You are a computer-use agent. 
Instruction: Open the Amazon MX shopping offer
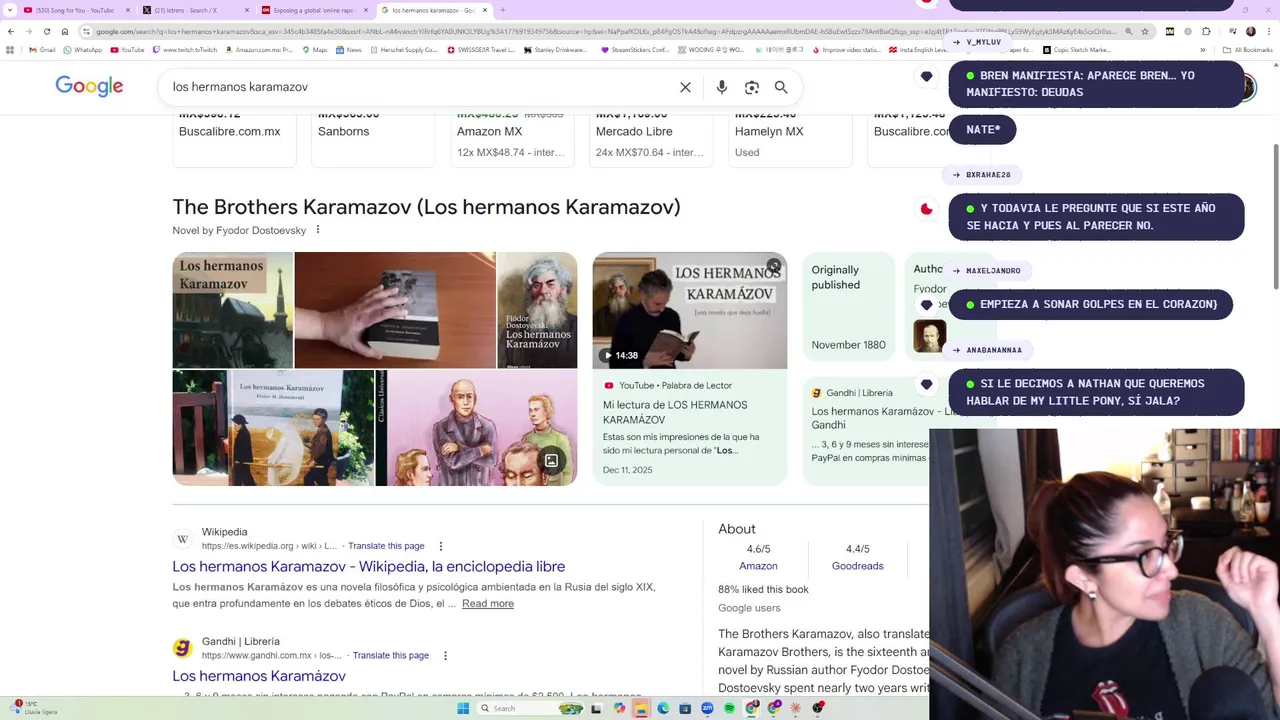pyautogui.click(x=510, y=138)
